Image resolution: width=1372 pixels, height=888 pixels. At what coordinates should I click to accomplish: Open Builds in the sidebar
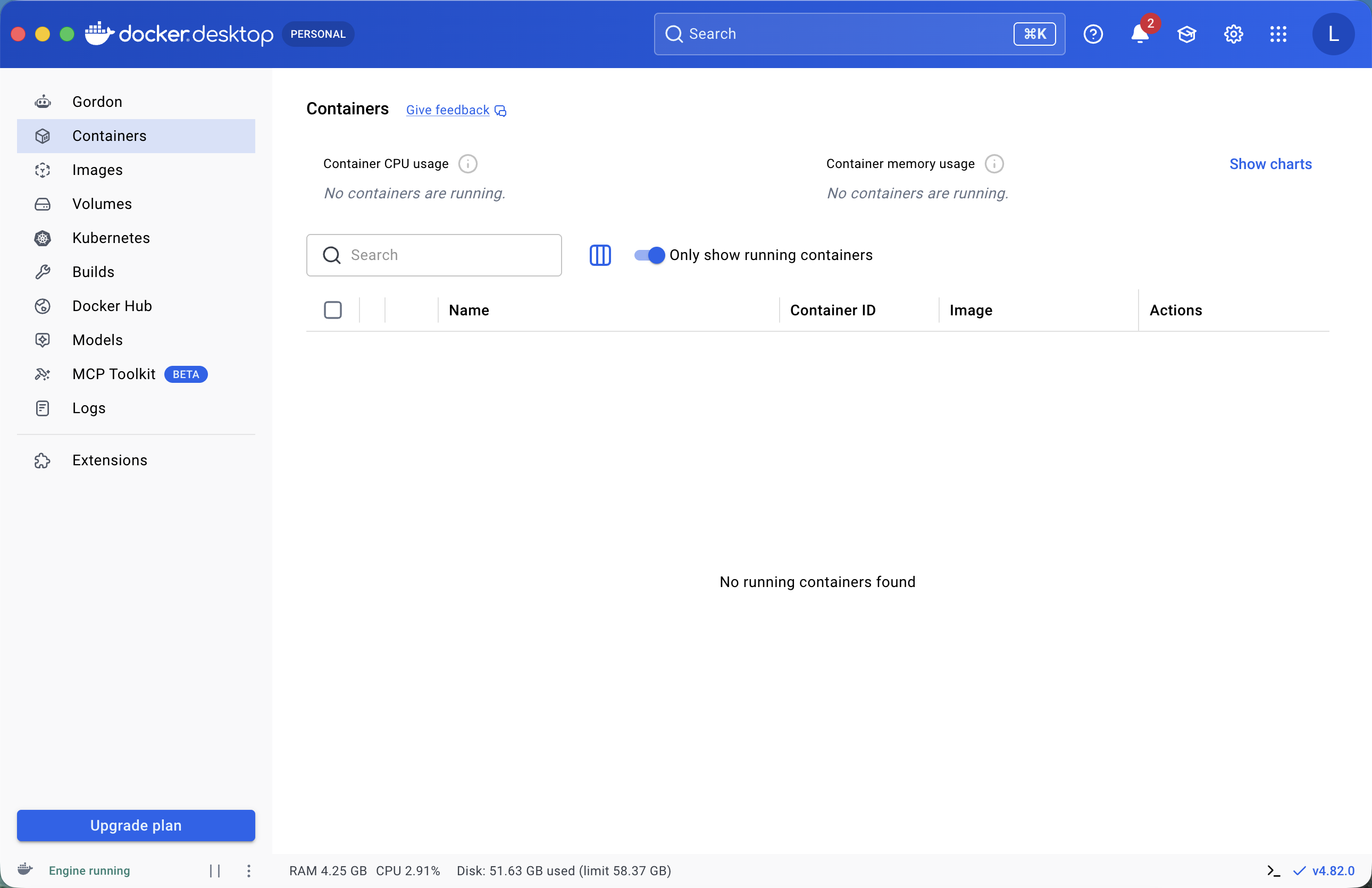point(136,272)
